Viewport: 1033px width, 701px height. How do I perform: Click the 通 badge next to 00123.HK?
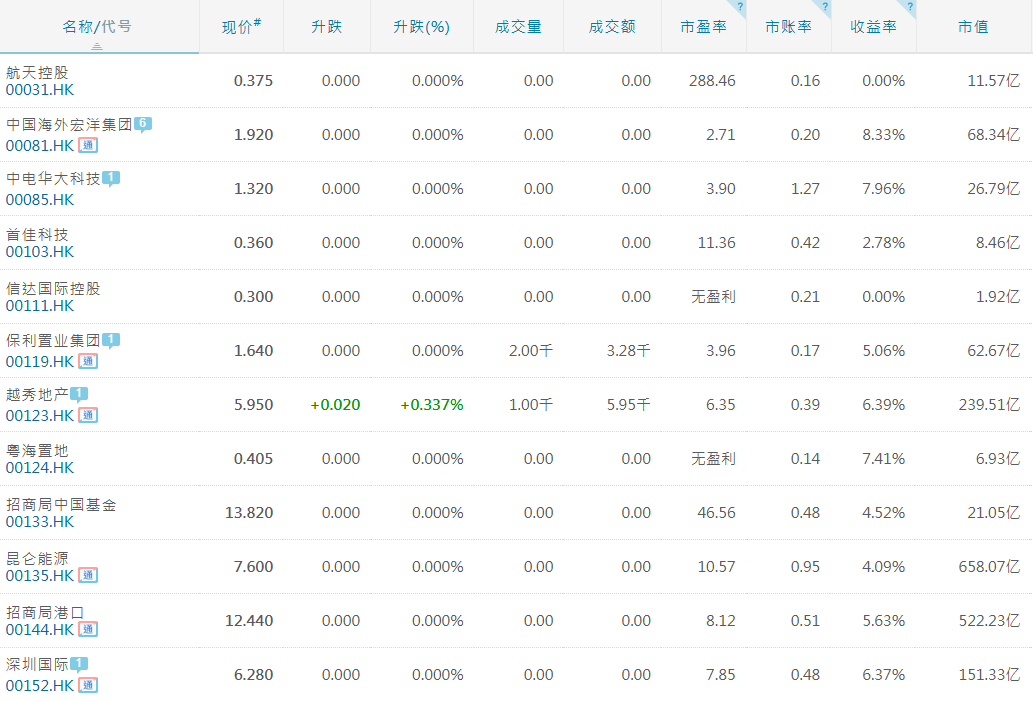88,416
